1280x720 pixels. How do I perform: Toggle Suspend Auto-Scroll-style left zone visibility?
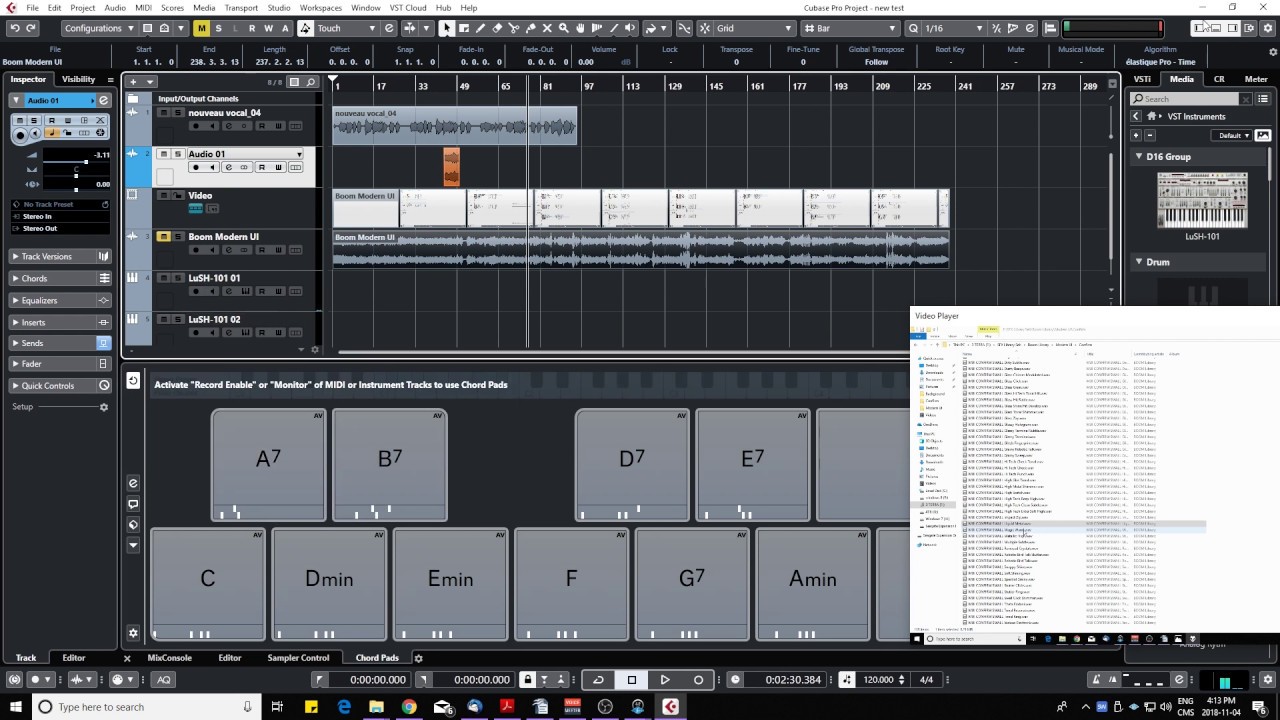tap(1200, 28)
